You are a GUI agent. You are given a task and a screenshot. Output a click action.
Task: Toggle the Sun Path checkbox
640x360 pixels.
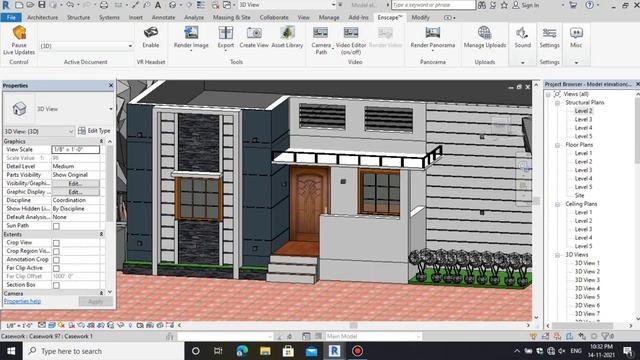click(x=56, y=226)
